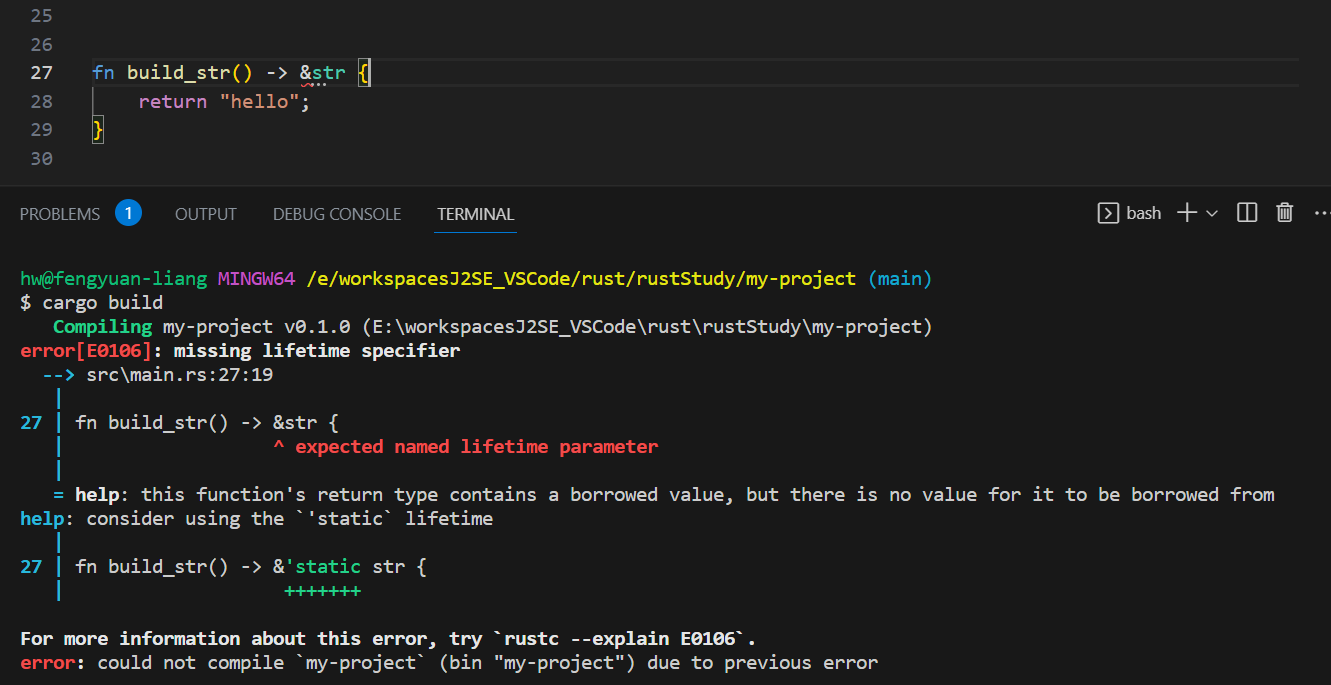Click the problems count badge showing 1

point(128,213)
